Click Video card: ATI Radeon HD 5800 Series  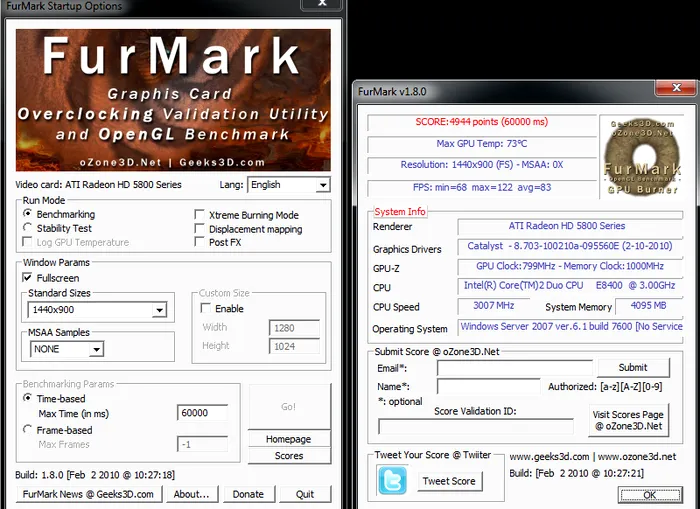[98, 184]
